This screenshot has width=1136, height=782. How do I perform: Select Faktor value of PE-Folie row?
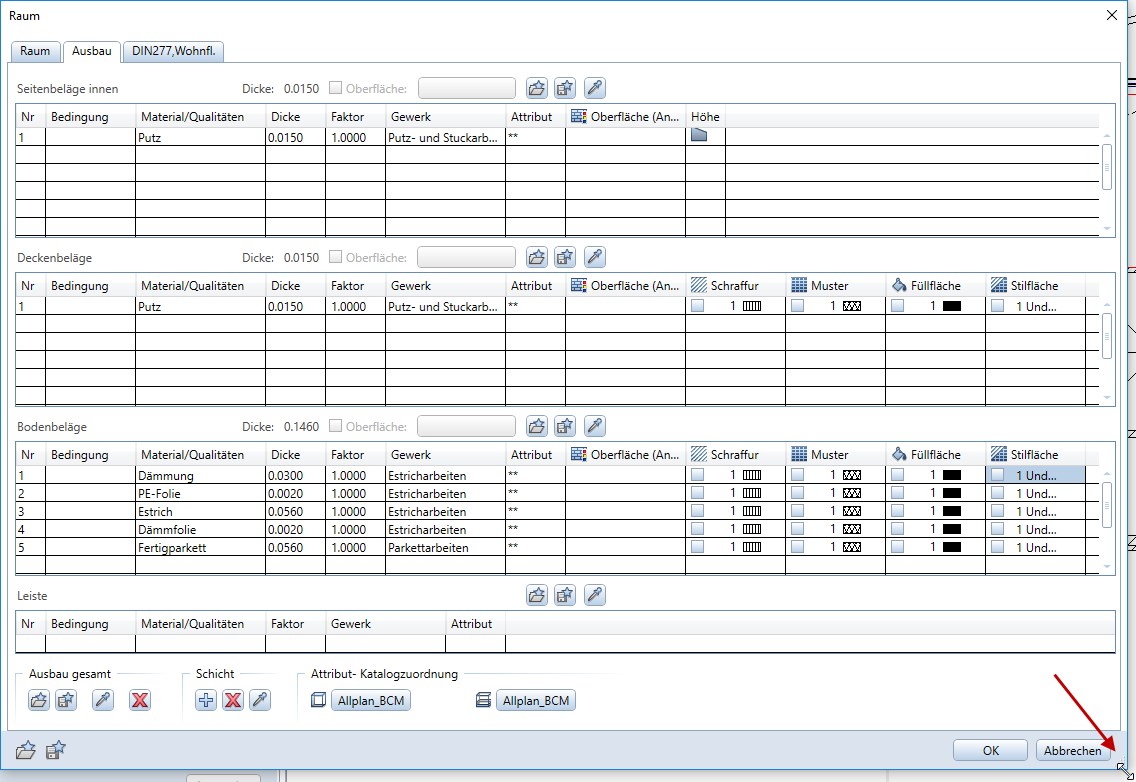click(355, 494)
